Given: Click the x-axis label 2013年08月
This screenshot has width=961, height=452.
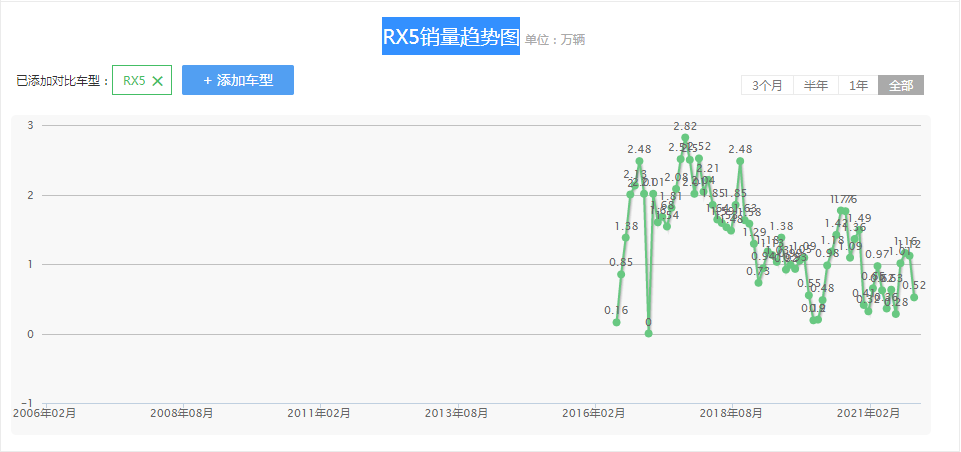Looking at the screenshot, I should [457, 413].
